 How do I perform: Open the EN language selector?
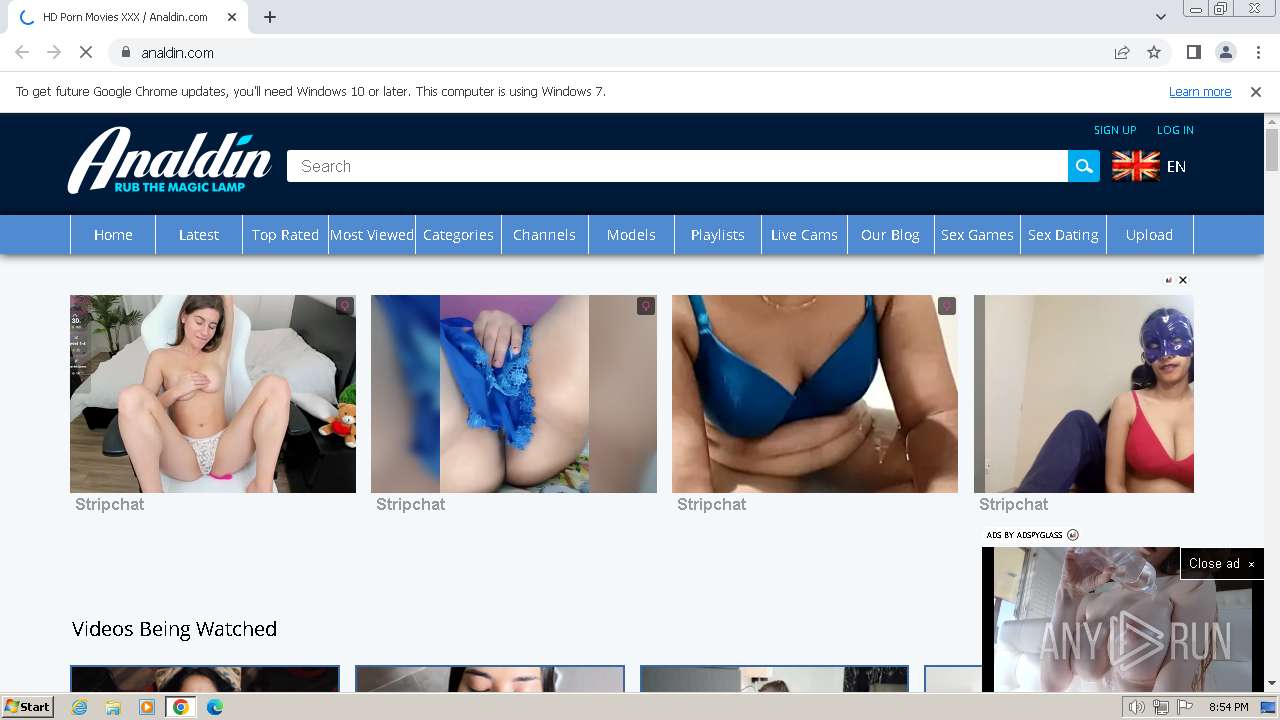[1149, 166]
